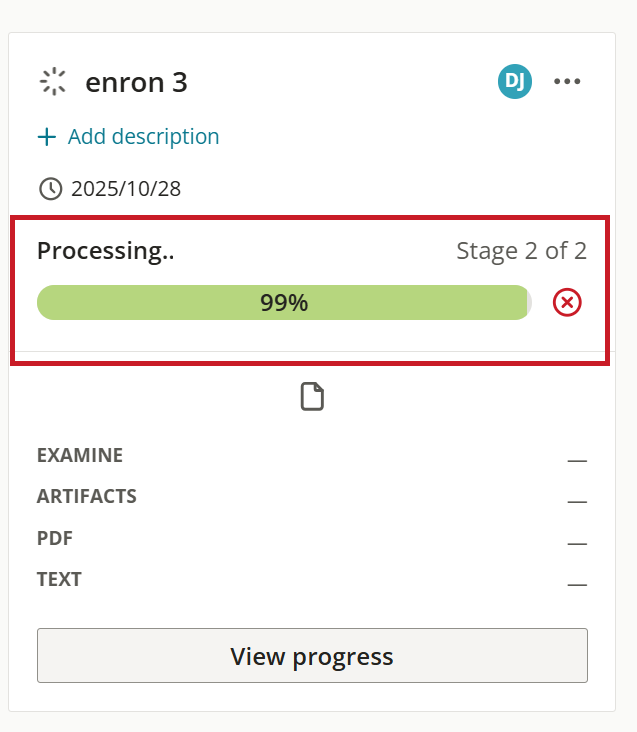This screenshot has width=637, height=732.
Task: Click the green 99% progress bar
Action: click(284, 303)
